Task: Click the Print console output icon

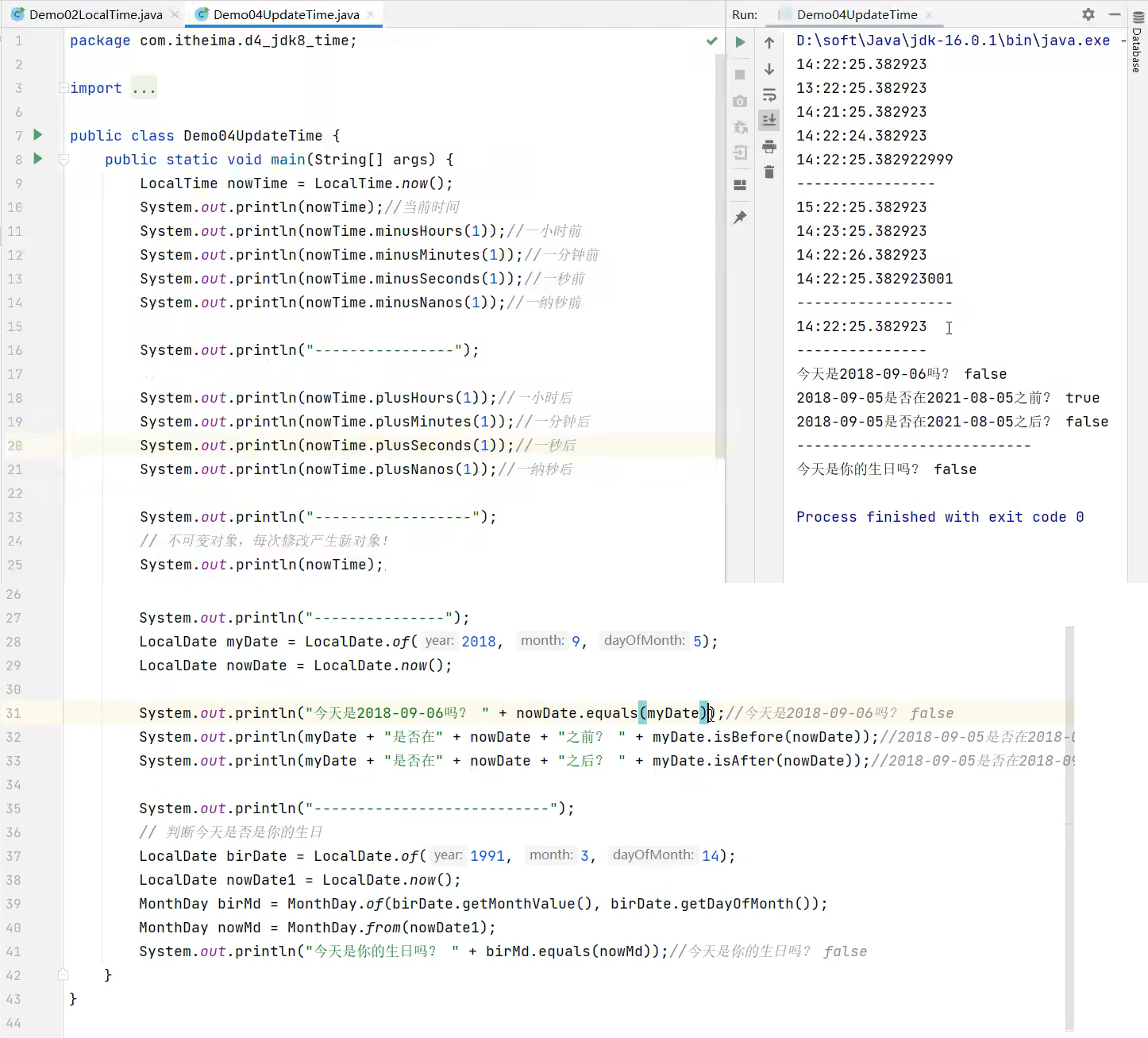Action: click(x=769, y=147)
